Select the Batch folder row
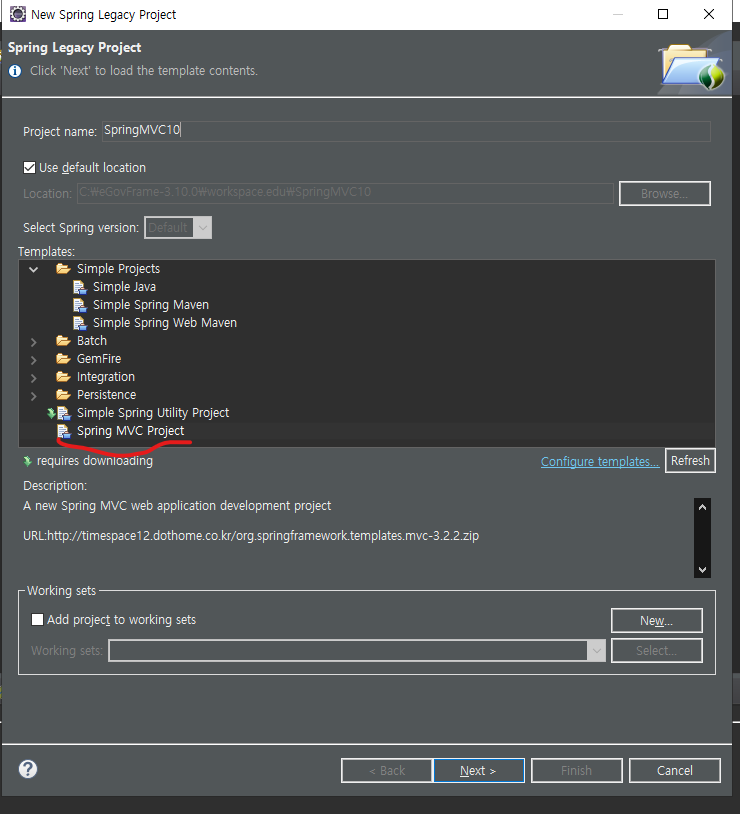This screenshot has width=740, height=814. (92, 341)
